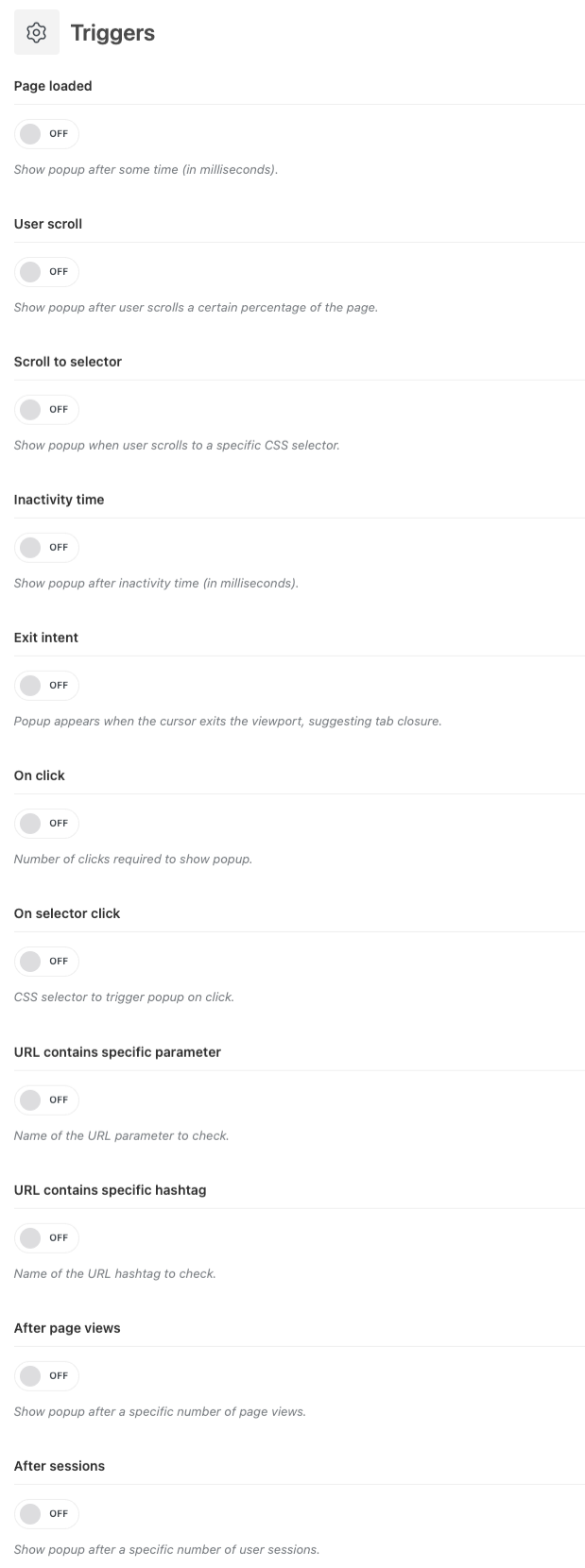Click the Triggers gear icon
585x1568 pixels.
pyautogui.click(x=36, y=33)
